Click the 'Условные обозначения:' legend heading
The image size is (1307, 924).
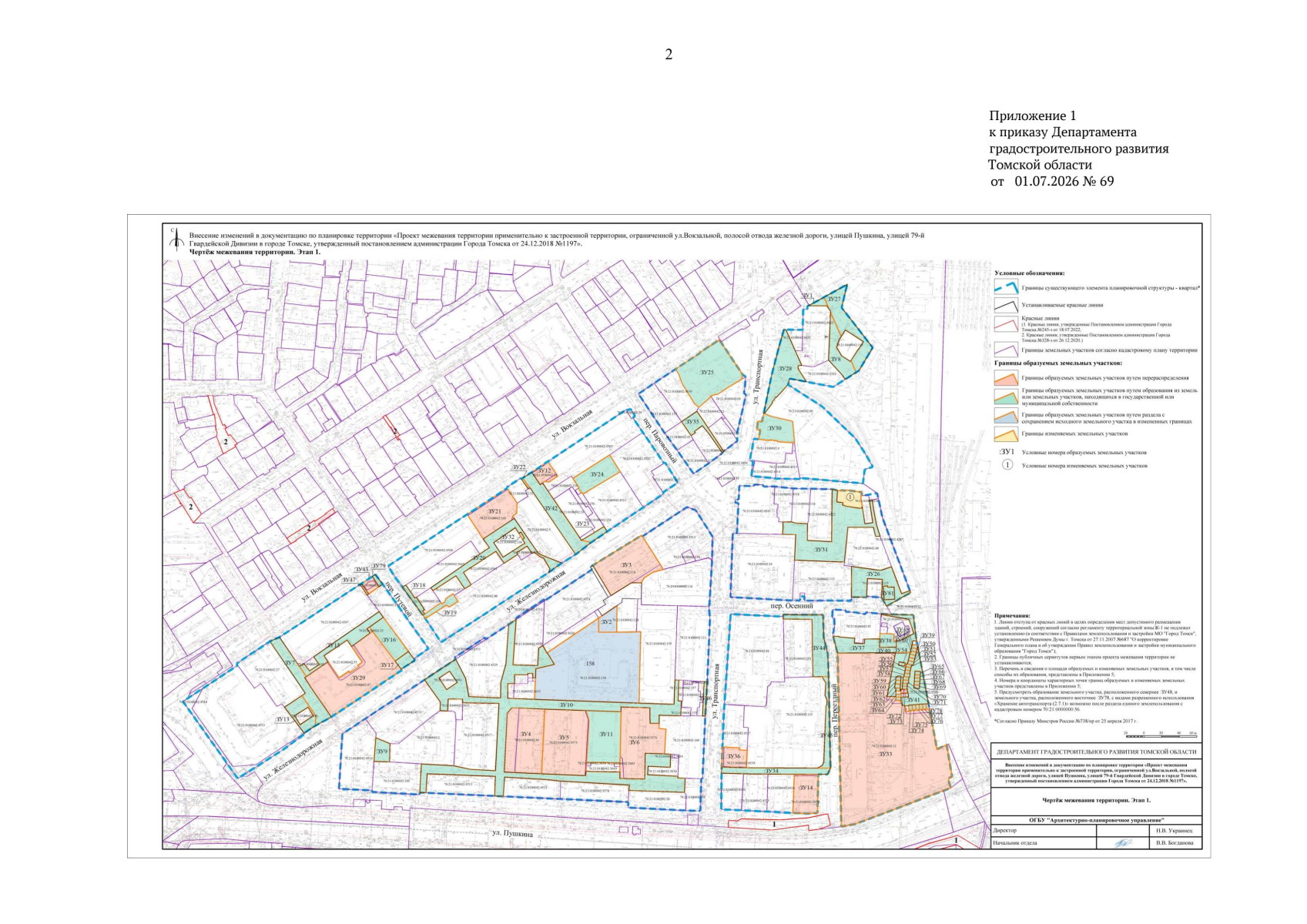pyautogui.click(x=1029, y=273)
